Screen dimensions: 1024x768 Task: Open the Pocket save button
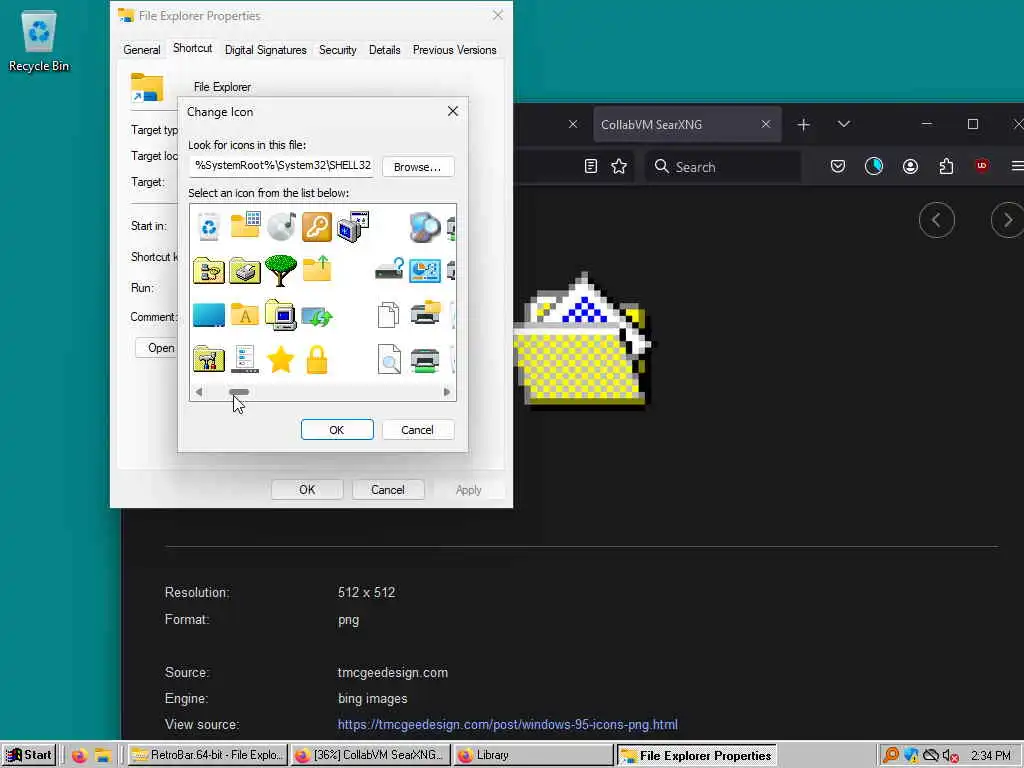[x=838, y=167]
